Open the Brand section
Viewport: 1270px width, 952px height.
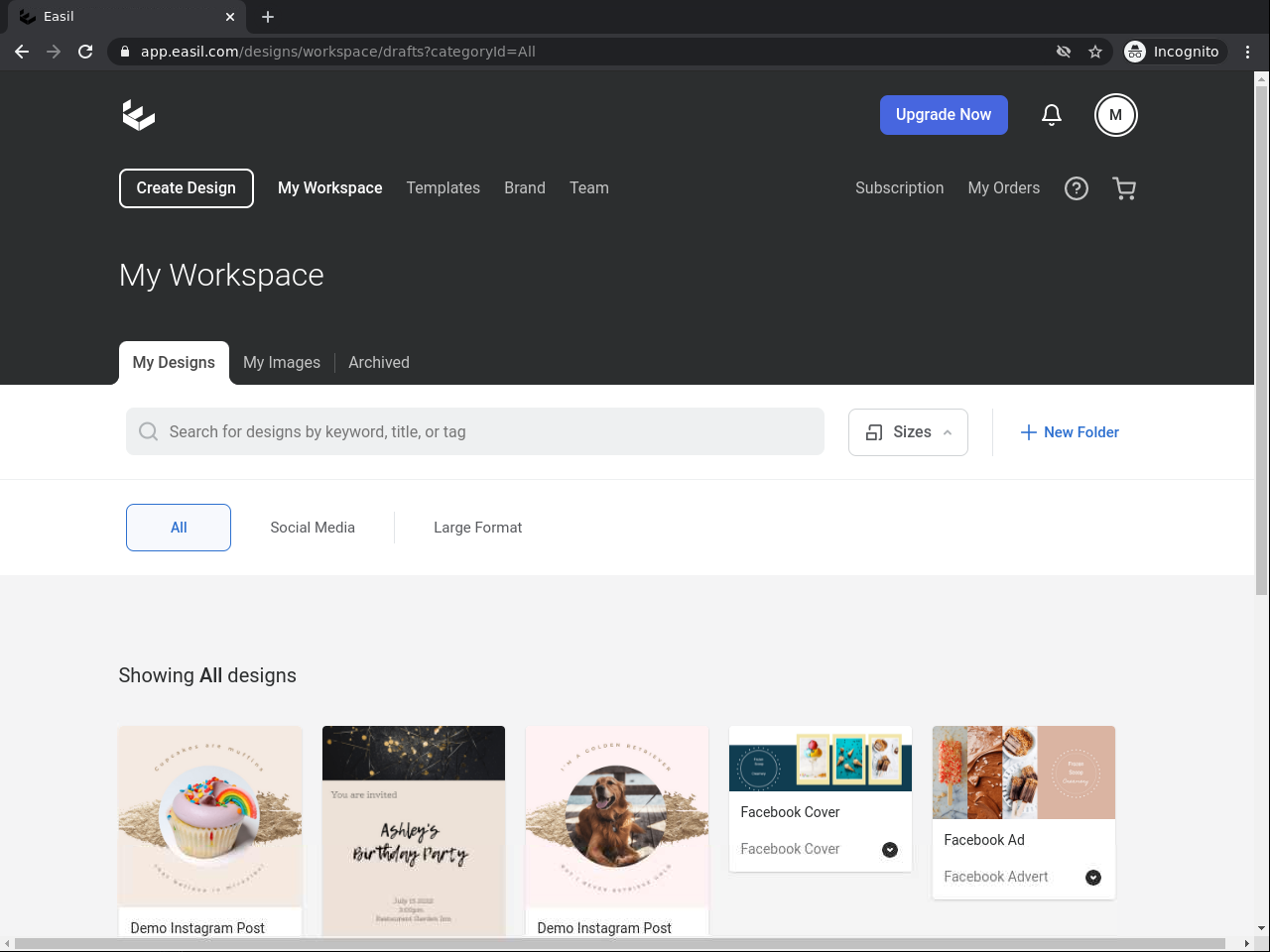[x=525, y=188]
